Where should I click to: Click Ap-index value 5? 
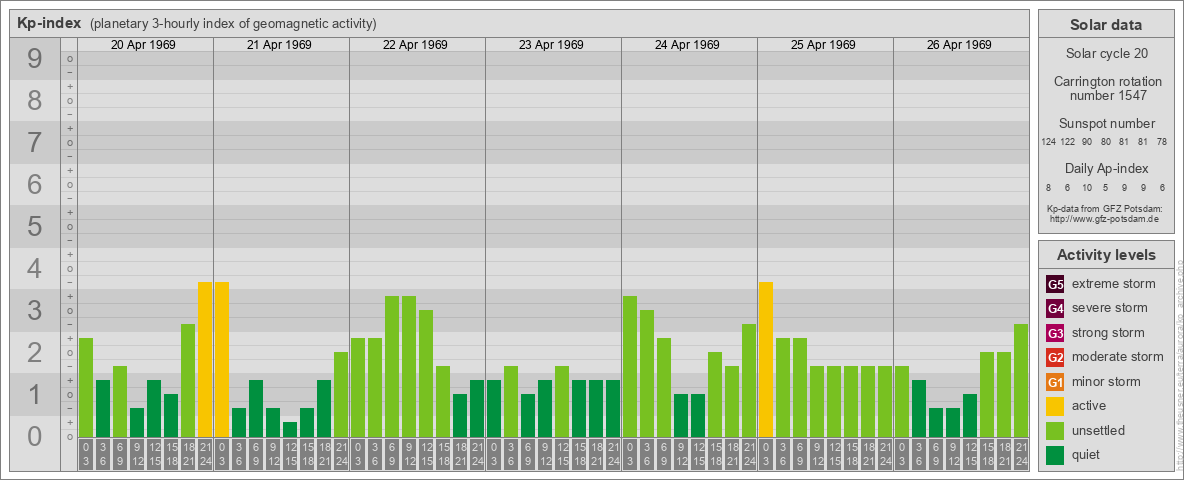(1105, 188)
